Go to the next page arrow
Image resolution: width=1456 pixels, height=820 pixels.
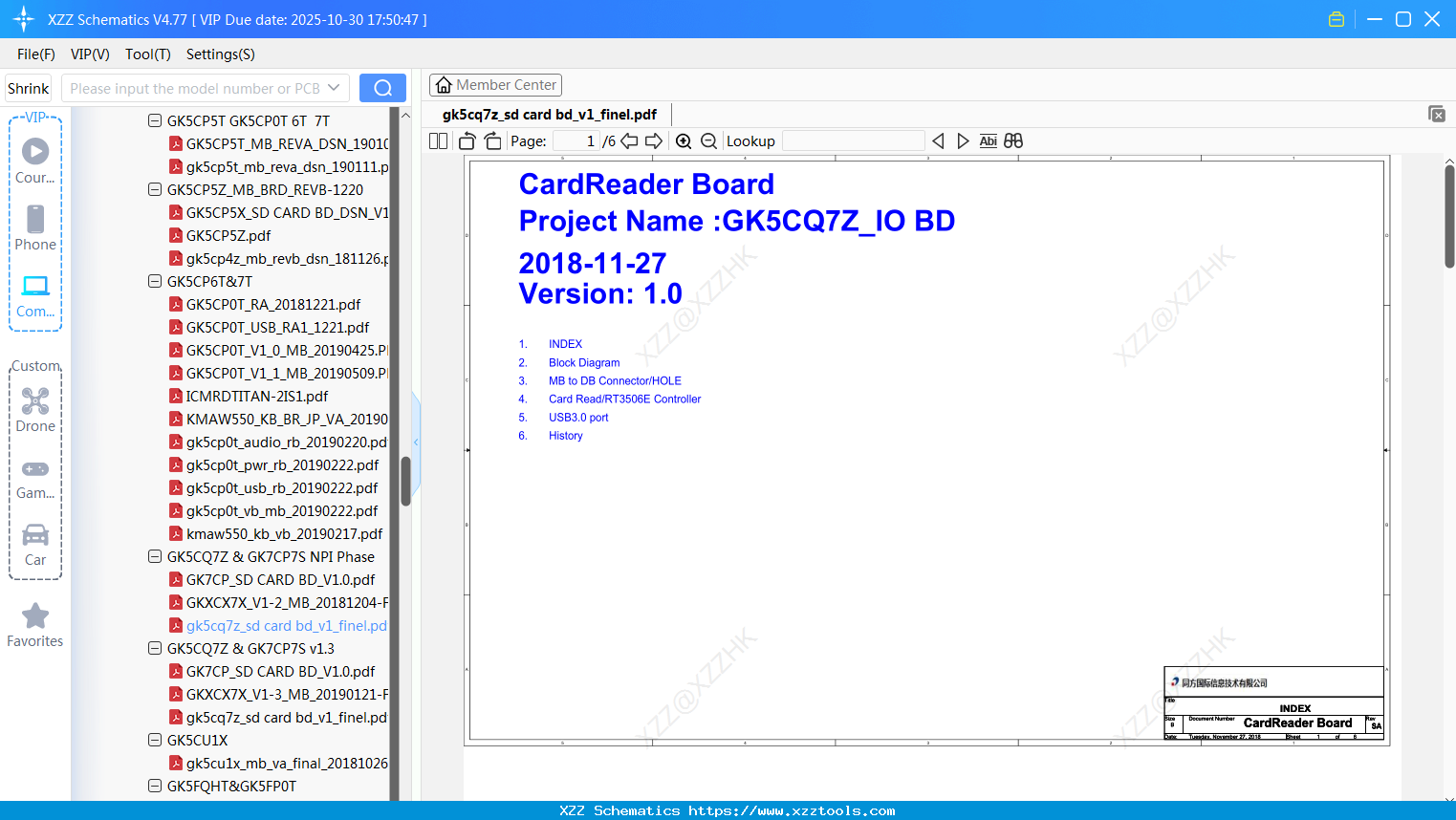(x=654, y=140)
